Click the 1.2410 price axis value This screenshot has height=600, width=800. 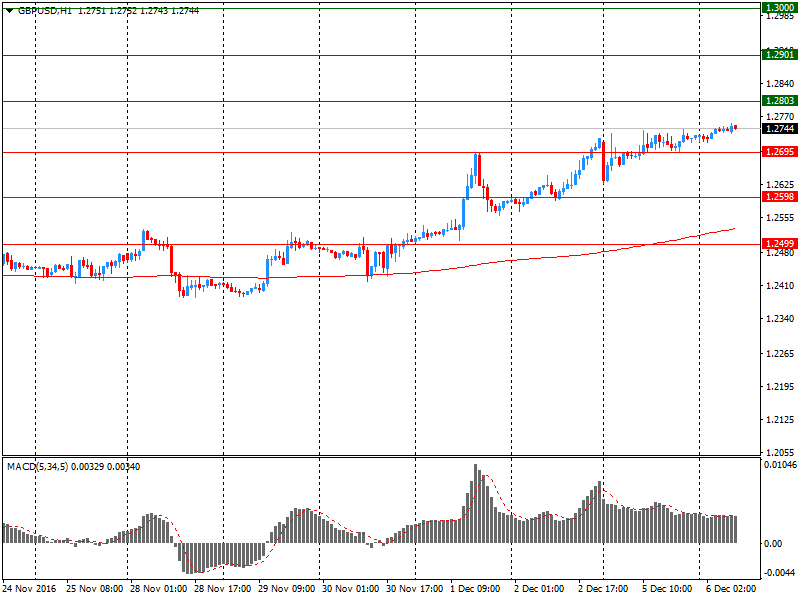(x=780, y=286)
